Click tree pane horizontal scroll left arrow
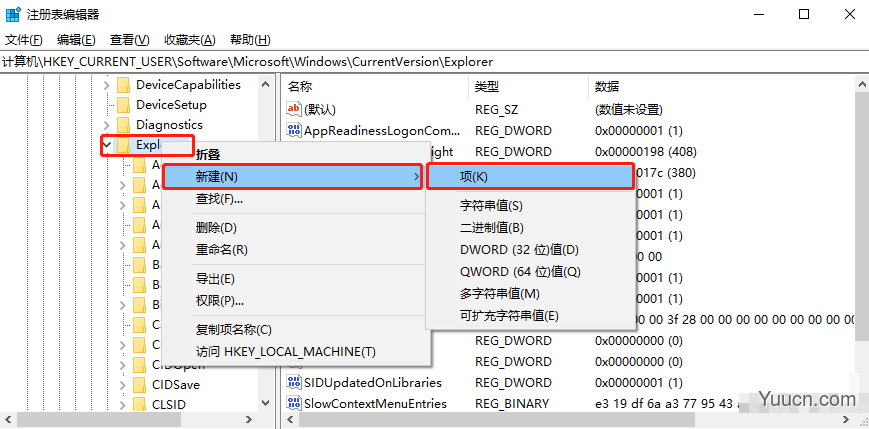This screenshot has width=869, height=429. pyautogui.click(x=8, y=420)
